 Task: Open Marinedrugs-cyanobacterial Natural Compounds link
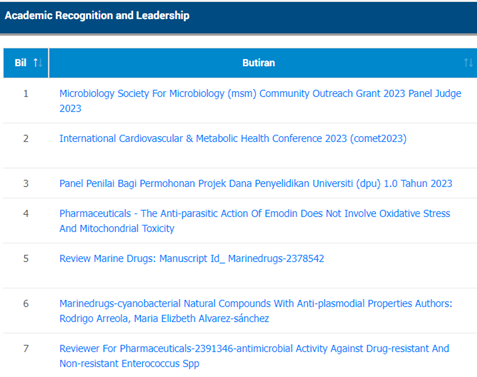click(256, 311)
